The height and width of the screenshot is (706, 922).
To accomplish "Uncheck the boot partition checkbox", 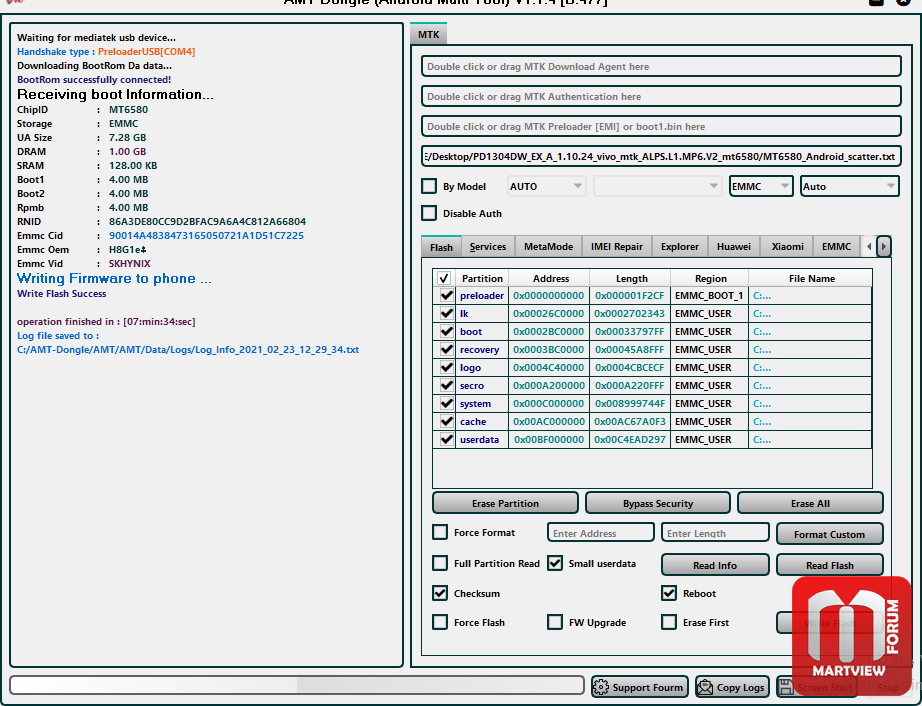I will pos(446,331).
